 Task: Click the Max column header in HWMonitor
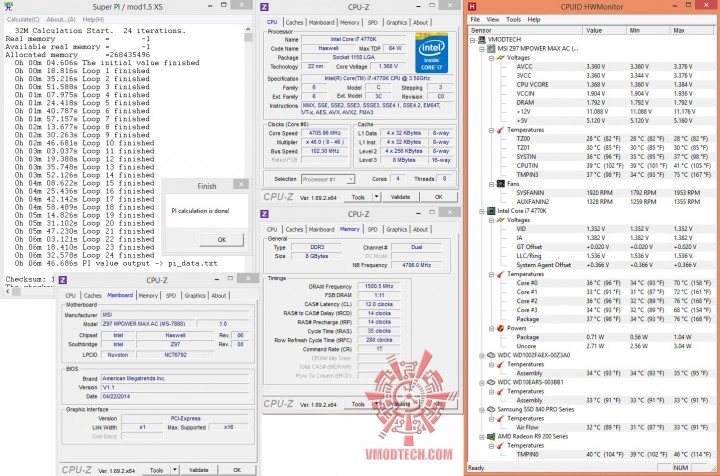click(693, 30)
